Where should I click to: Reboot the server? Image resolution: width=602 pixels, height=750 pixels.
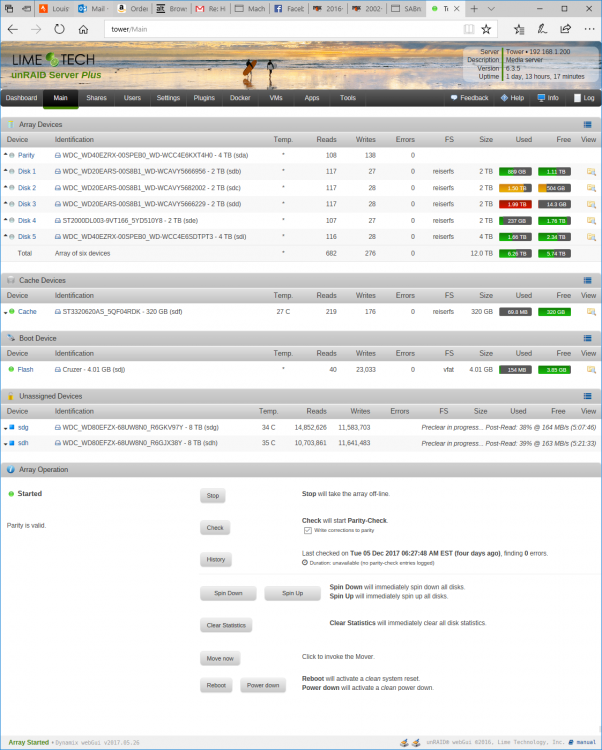(x=216, y=685)
